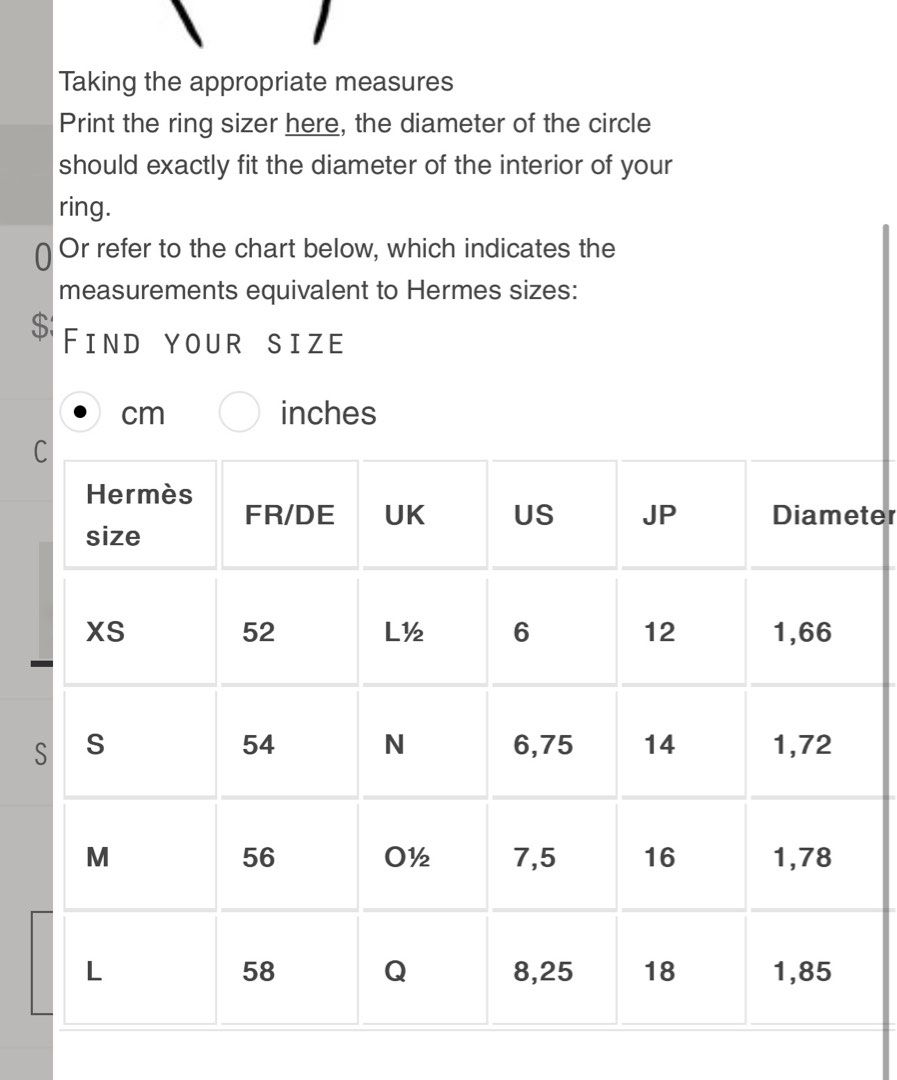Select the cm radio button
The height and width of the screenshot is (1080, 897).
coord(80,412)
